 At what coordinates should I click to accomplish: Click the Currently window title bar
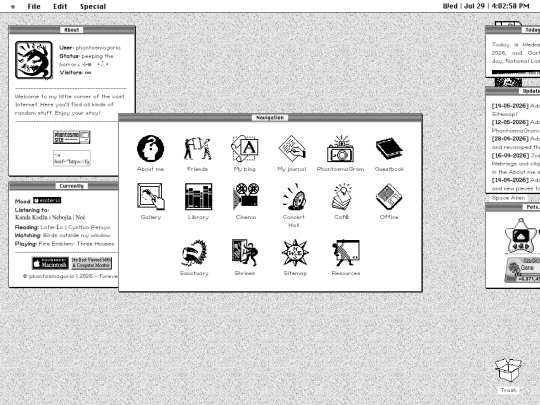[64, 186]
